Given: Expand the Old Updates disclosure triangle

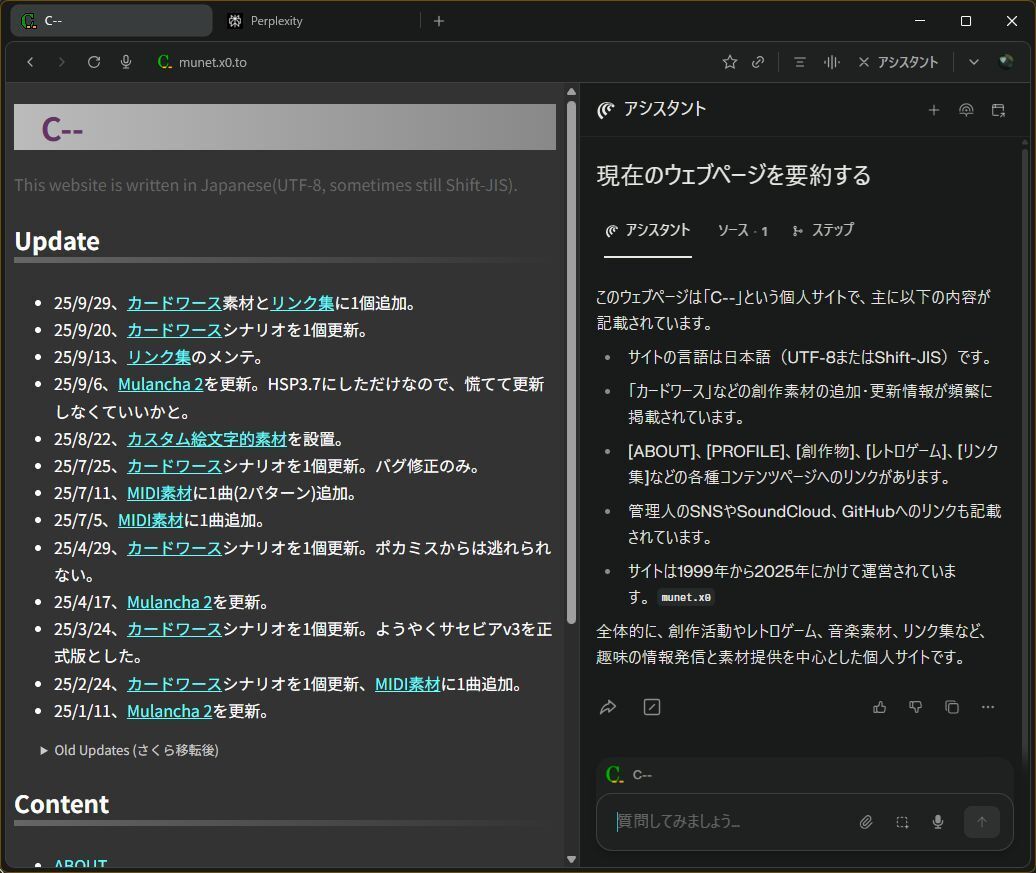Looking at the screenshot, I should [44, 750].
